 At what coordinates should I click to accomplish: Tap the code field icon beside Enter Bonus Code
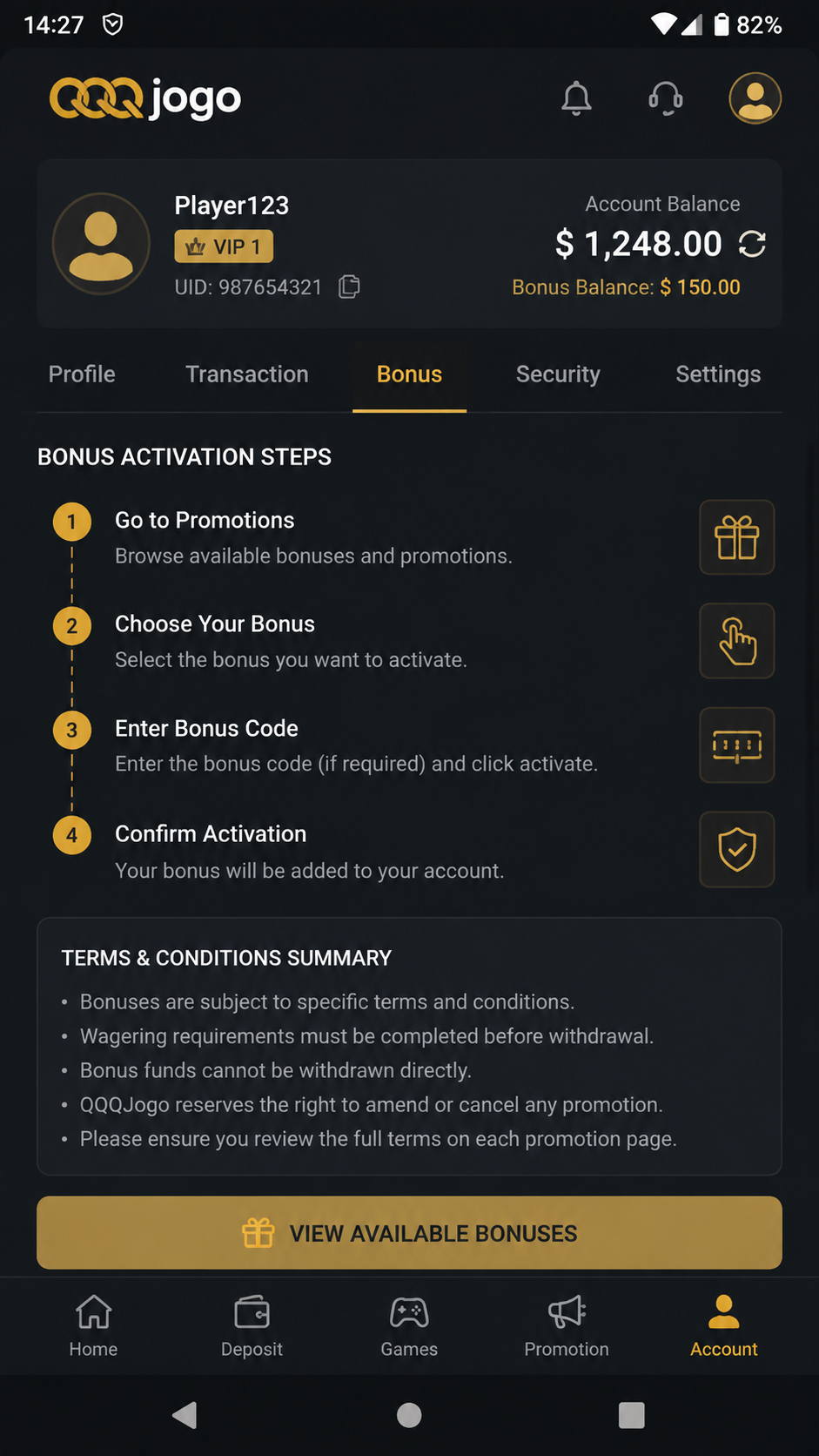[x=736, y=745]
